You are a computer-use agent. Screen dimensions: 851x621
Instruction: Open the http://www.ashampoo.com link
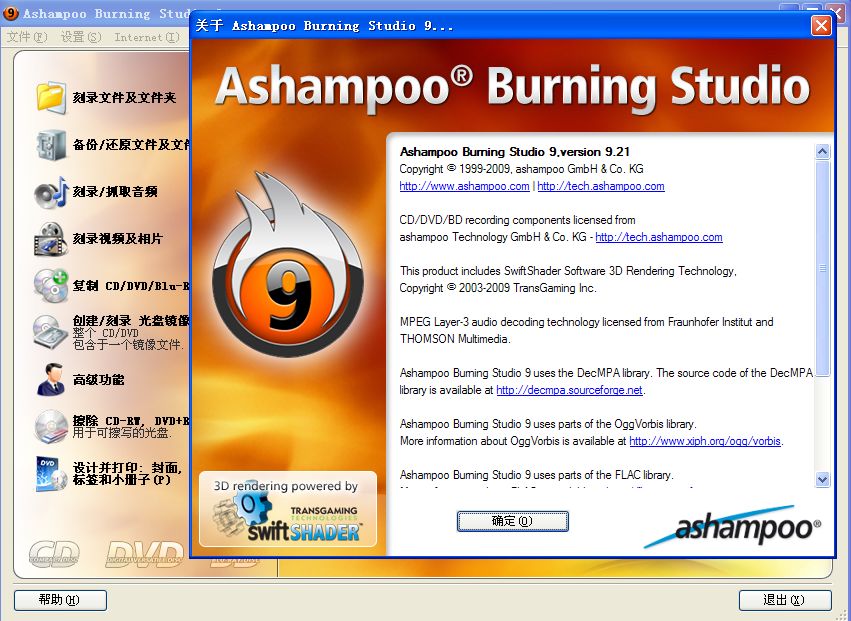point(465,186)
